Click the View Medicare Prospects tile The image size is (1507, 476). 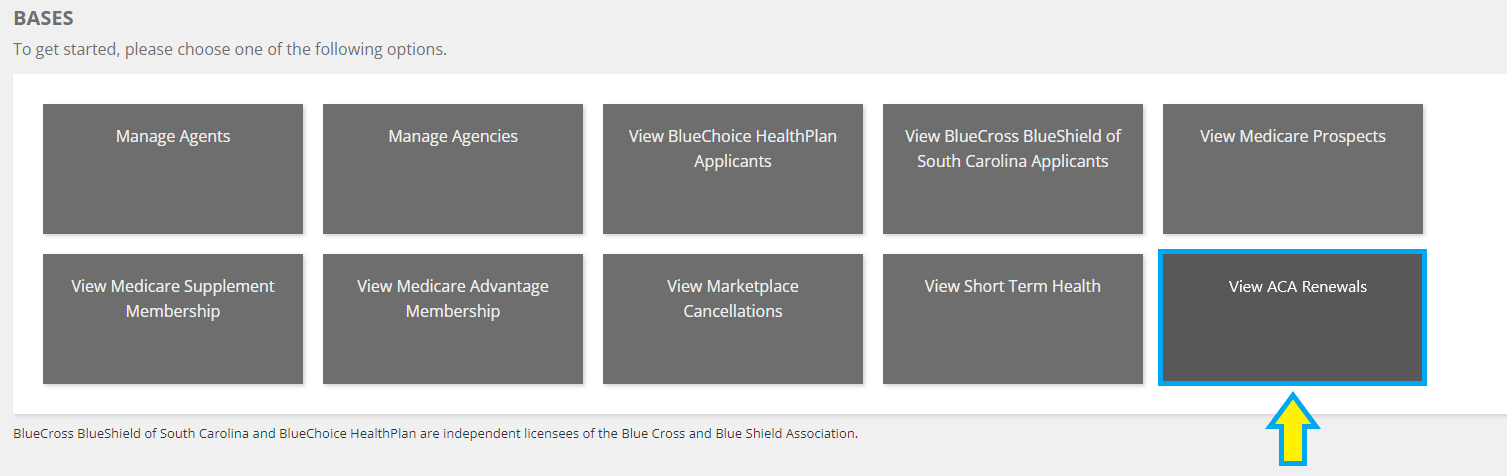pyautogui.click(x=1292, y=168)
